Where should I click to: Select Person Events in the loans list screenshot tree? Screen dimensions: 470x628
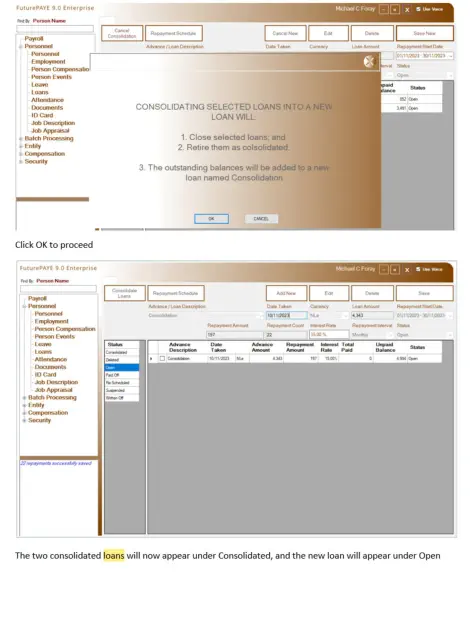pyautogui.click(x=54, y=337)
